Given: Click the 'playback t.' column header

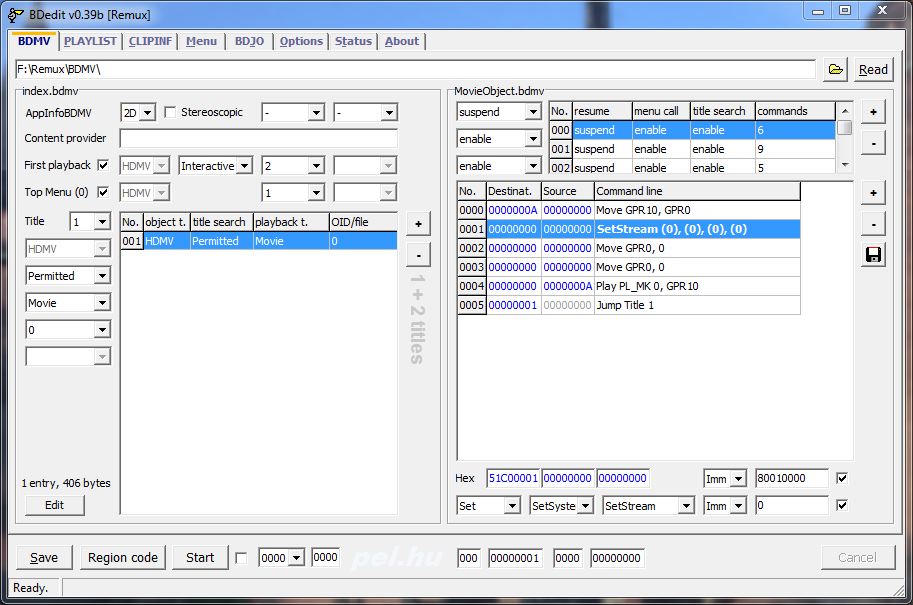Looking at the screenshot, I should (x=291, y=222).
